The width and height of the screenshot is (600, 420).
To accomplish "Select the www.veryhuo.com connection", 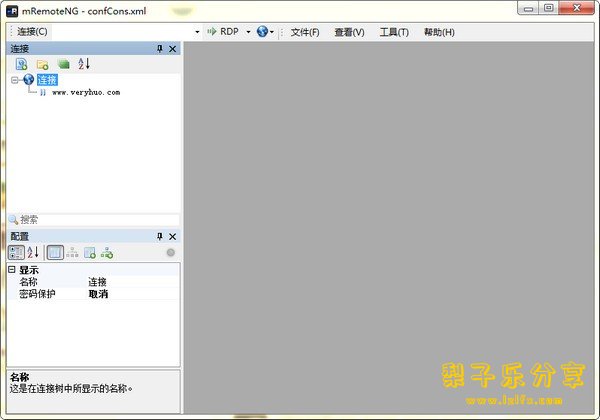I will pos(86,93).
